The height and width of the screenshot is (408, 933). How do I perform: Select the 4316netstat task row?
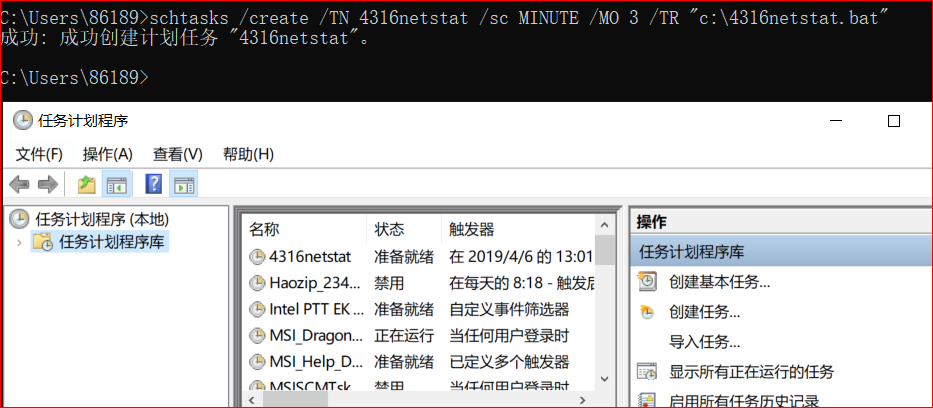point(419,257)
